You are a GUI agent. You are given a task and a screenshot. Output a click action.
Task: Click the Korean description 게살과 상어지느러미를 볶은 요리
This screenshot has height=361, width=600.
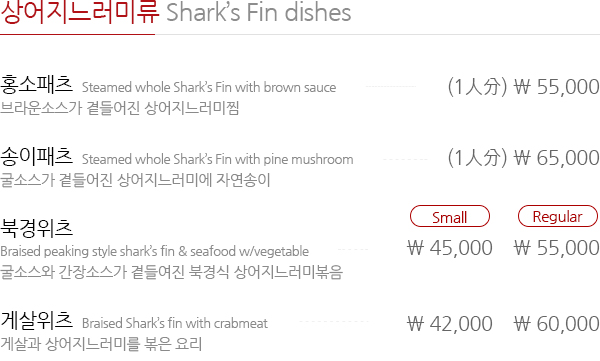point(101,344)
